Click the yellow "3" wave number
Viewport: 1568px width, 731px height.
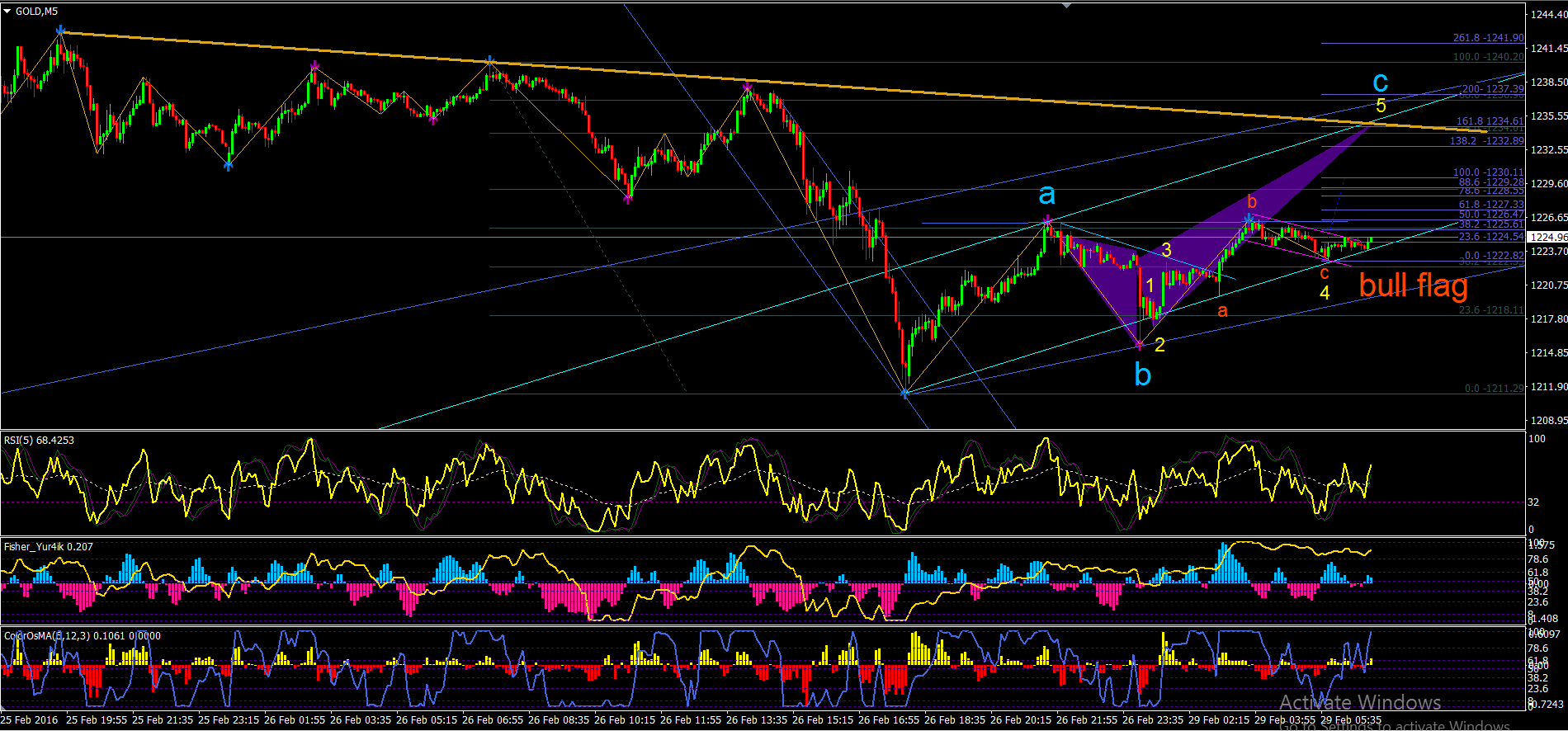point(1166,249)
